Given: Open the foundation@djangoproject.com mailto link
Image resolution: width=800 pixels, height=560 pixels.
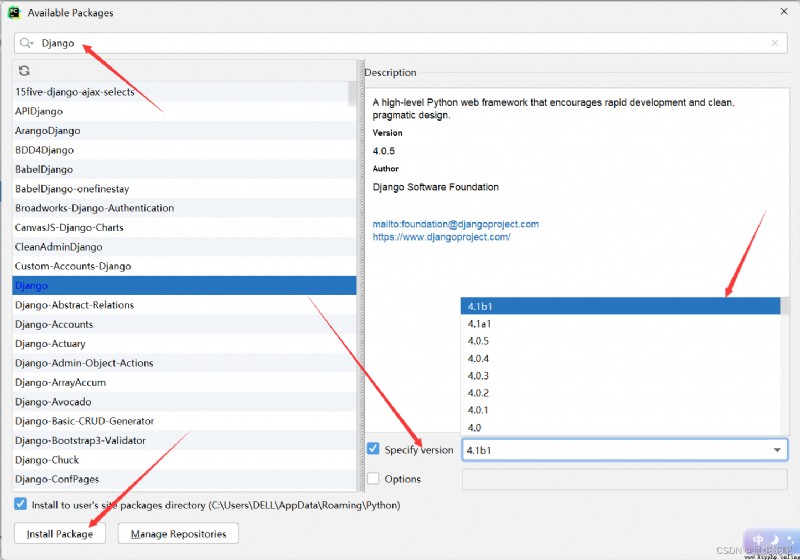Looking at the screenshot, I should [x=456, y=224].
